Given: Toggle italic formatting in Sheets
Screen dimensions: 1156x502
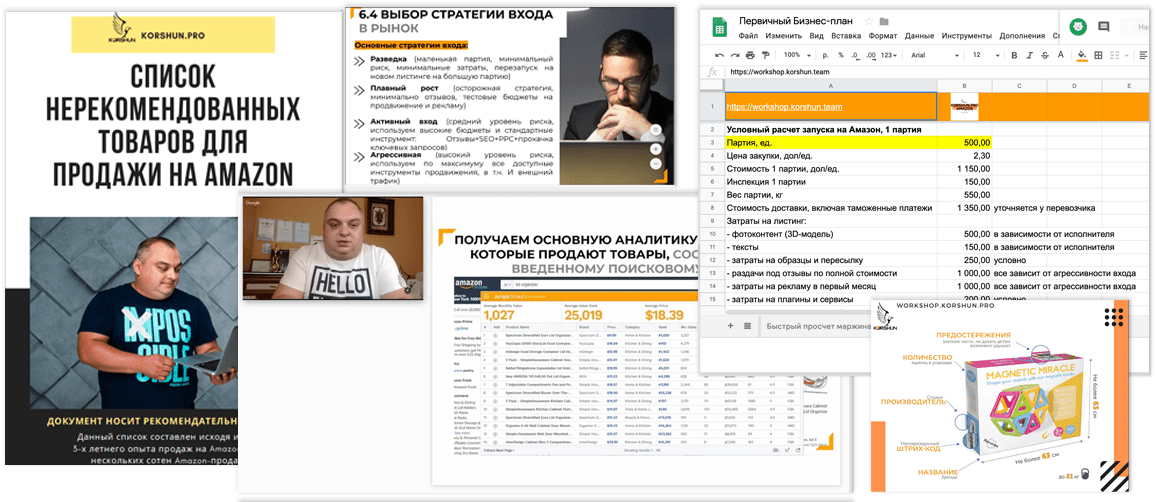Looking at the screenshot, I should (1028, 55).
